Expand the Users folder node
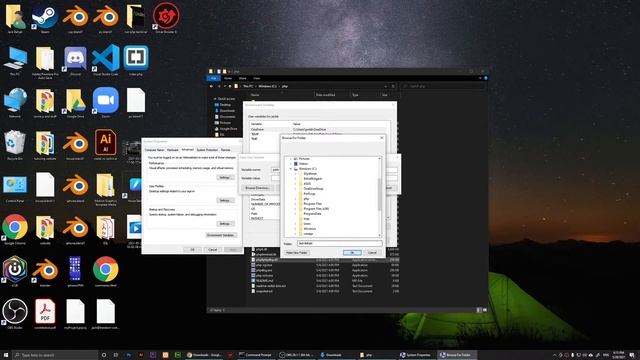The width and height of the screenshot is (640, 360). pos(296,224)
